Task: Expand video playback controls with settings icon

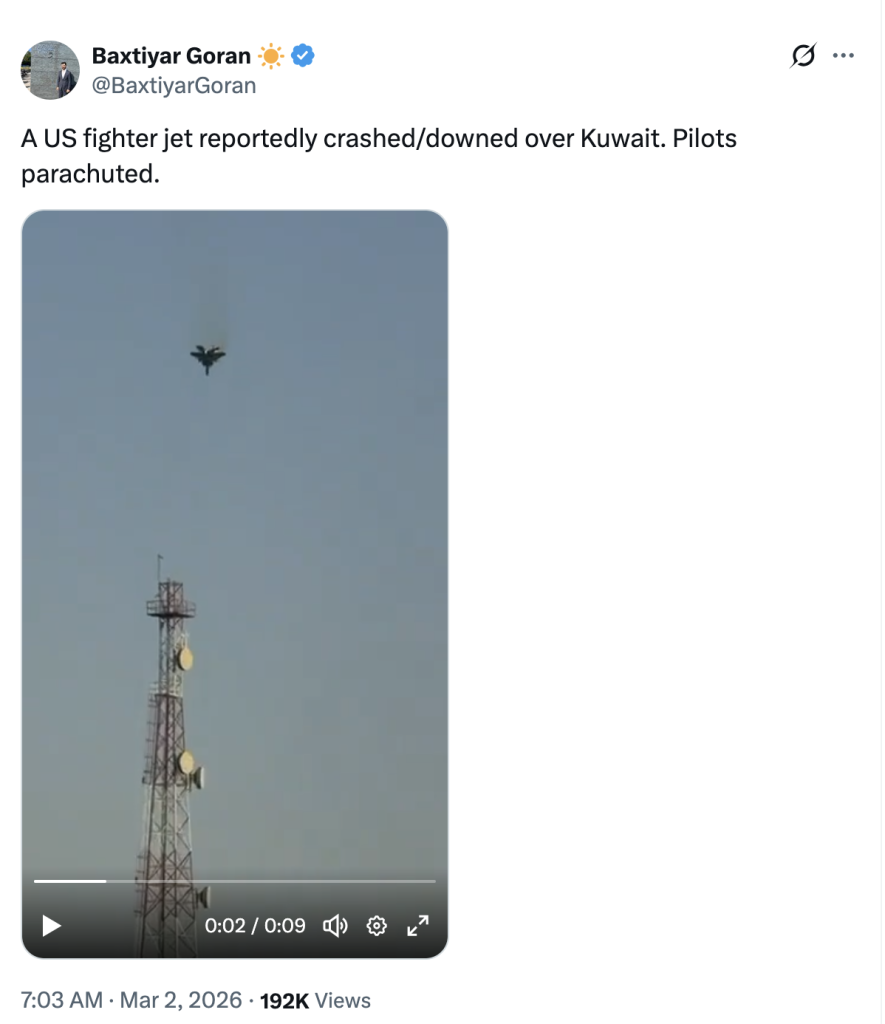Action: point(376,926)
